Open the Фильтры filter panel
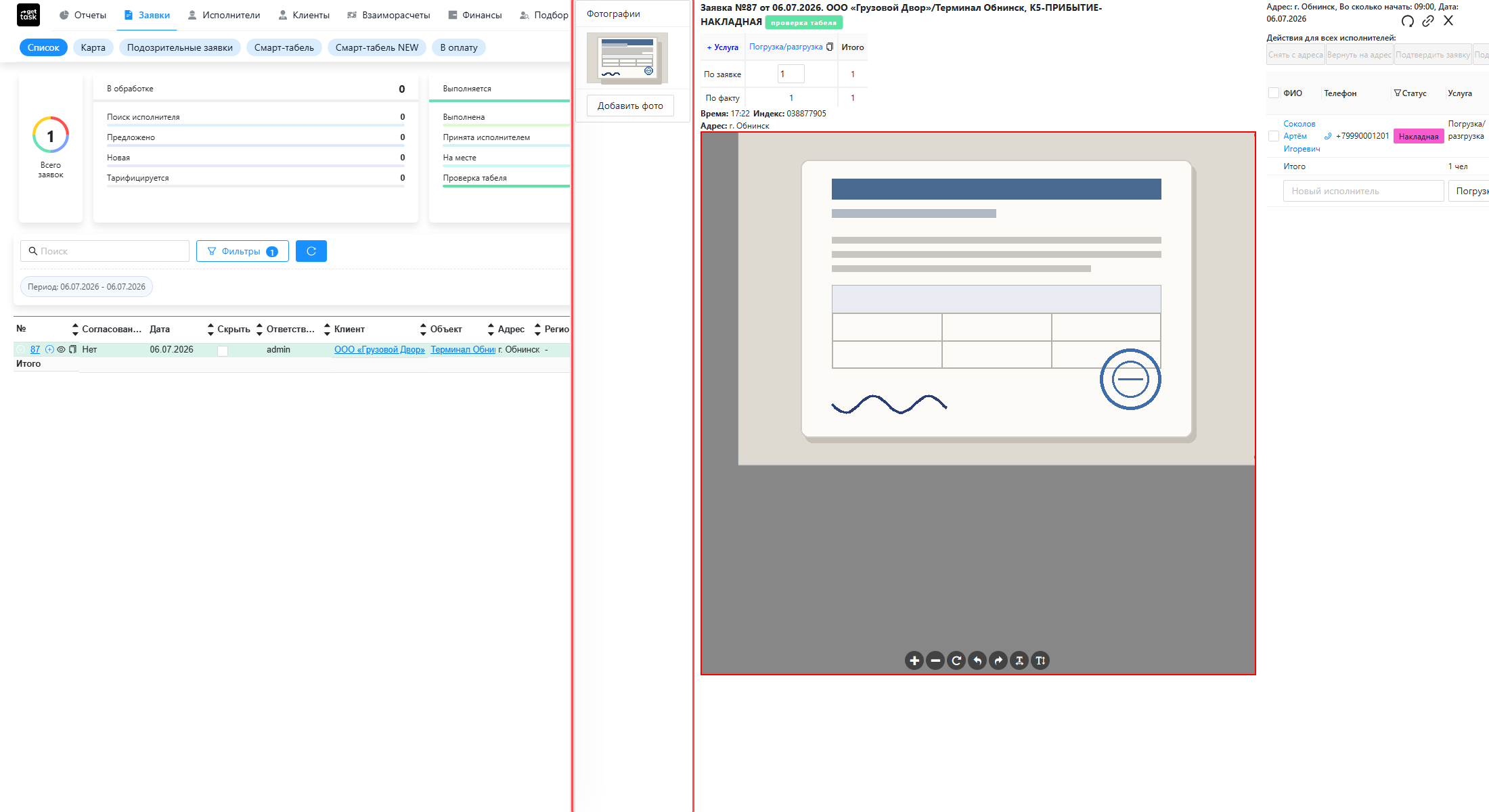This screenshot has width=1489, height=812. [242, 251]
